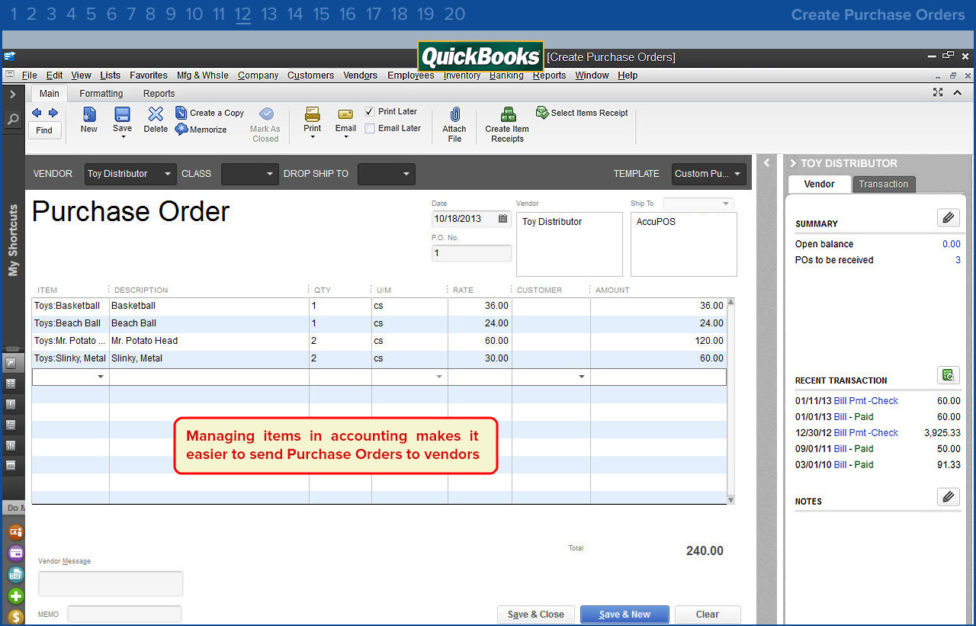The image size is (976, 626).
Task: Click the Save toolbar icon
Action: click(122, 114)
